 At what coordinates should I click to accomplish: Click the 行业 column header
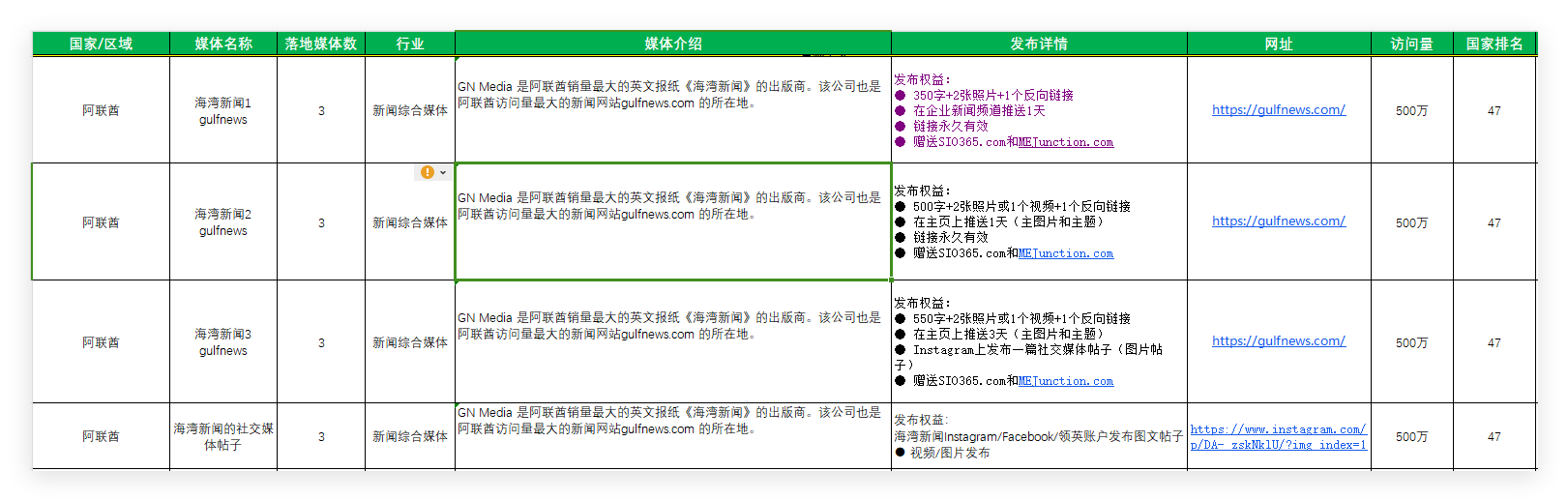point(410,44)
